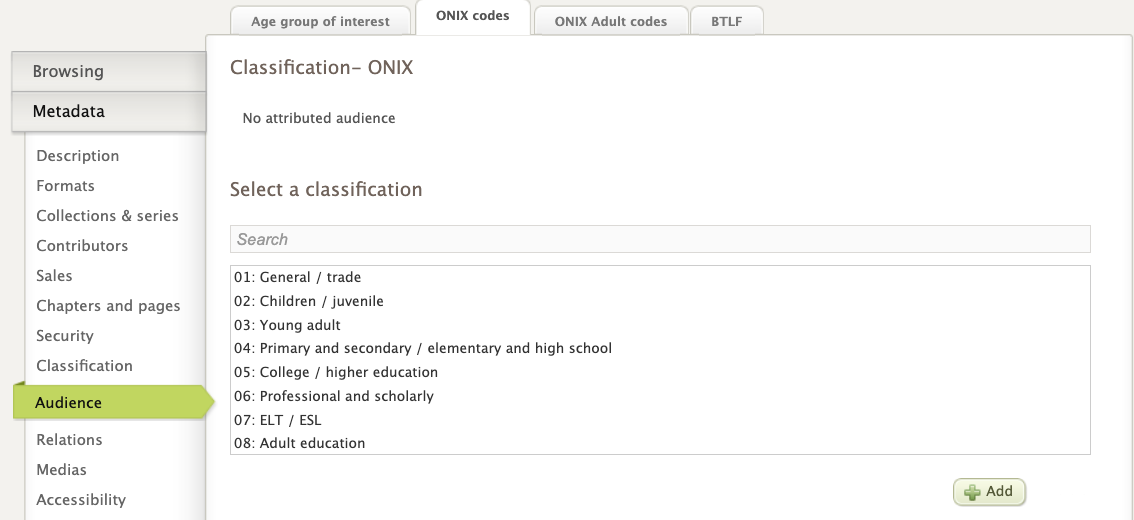Click the green plus Add icon
This screenshot has height=520, width=1134.
tap(972, 492)
